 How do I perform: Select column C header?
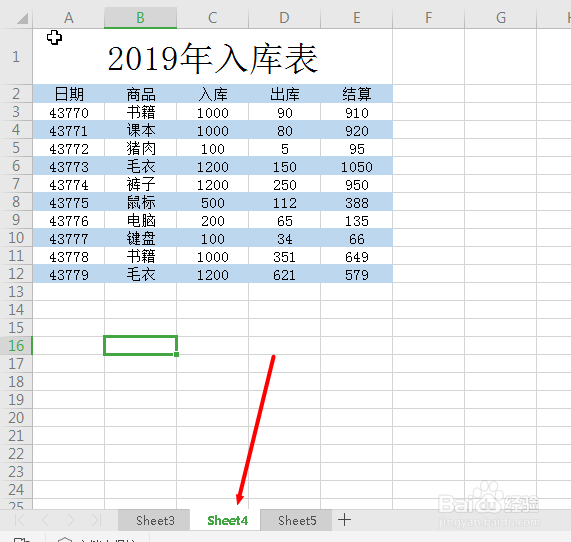tap(213, 17)
